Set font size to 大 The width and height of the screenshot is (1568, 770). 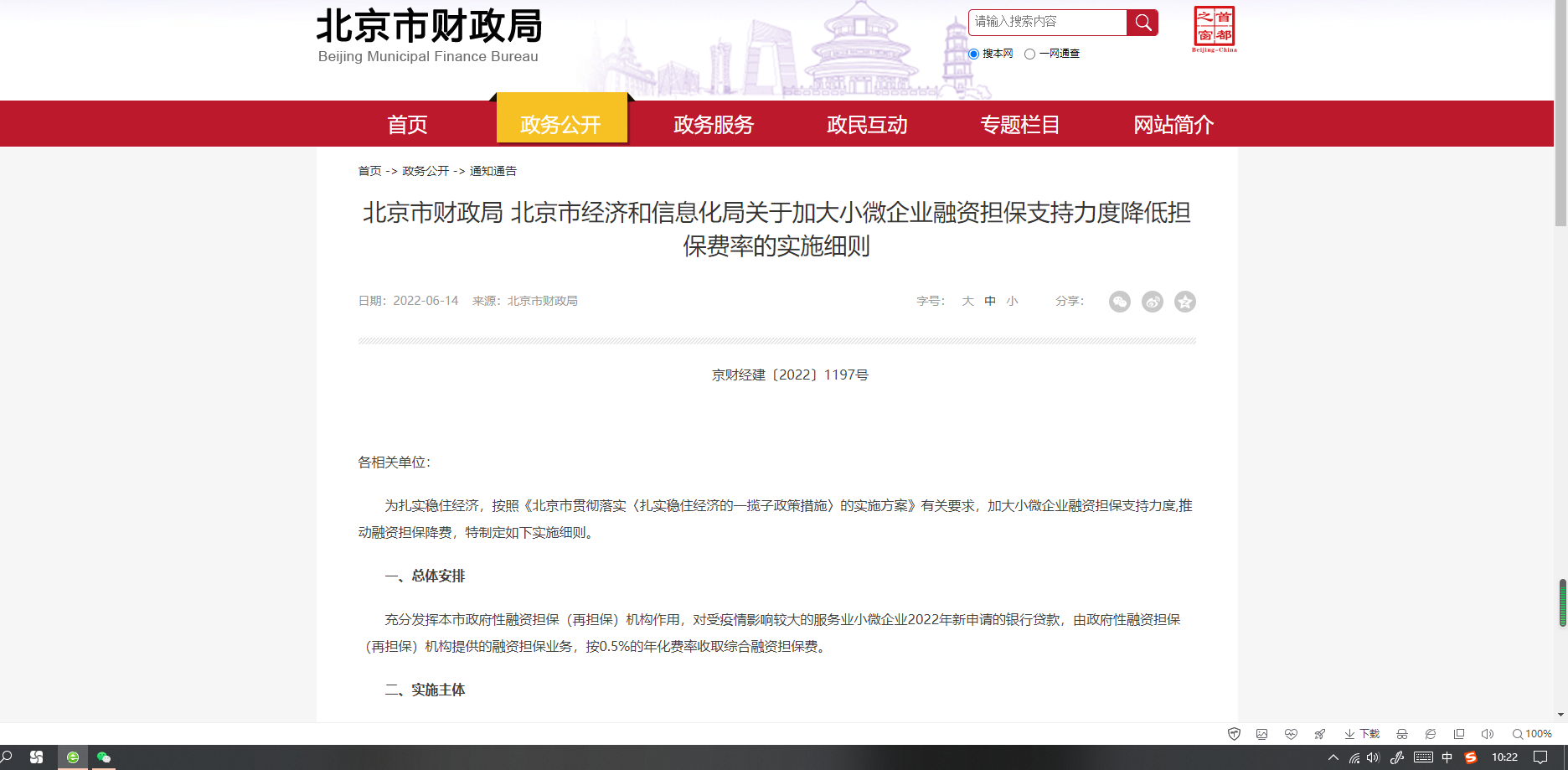point(967,301)
